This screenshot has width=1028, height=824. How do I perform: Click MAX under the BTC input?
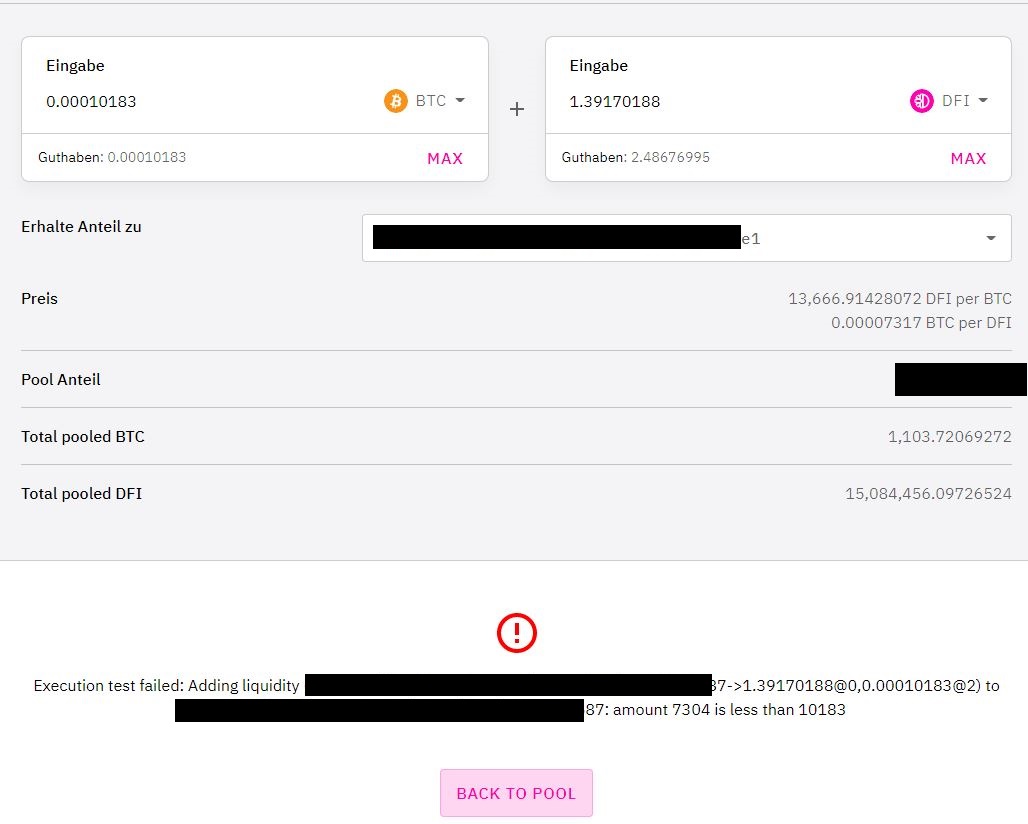[445, 159]
